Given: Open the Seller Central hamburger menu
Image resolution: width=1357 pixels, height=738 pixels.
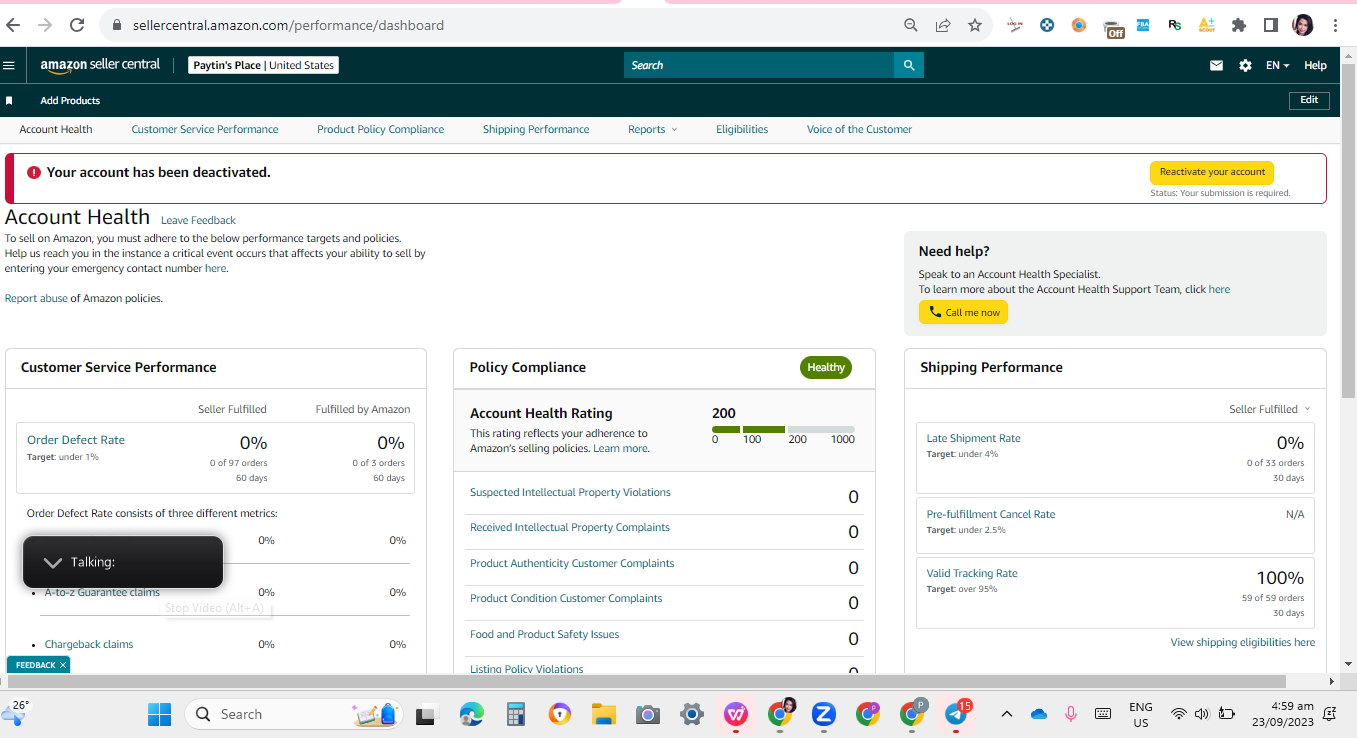Looking at the screenshot, I should [x=9, y=65].
